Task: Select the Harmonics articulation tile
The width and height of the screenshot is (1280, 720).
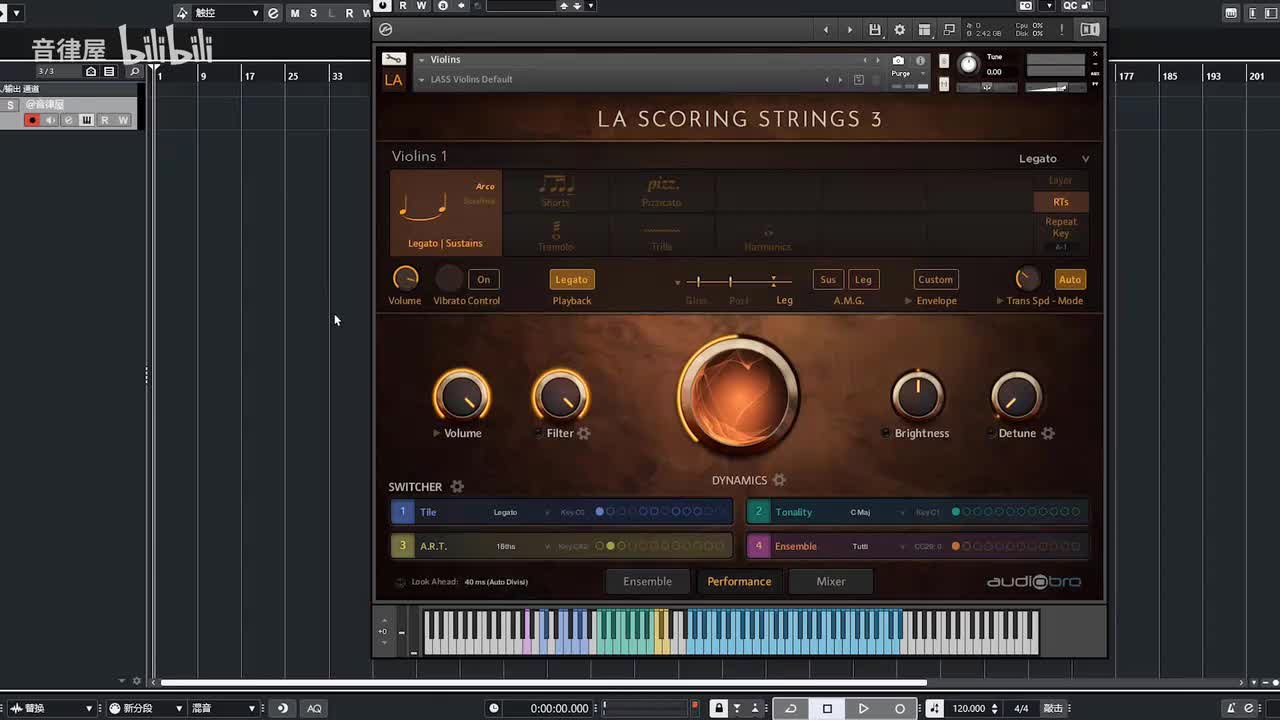Action: coord(768,236)
